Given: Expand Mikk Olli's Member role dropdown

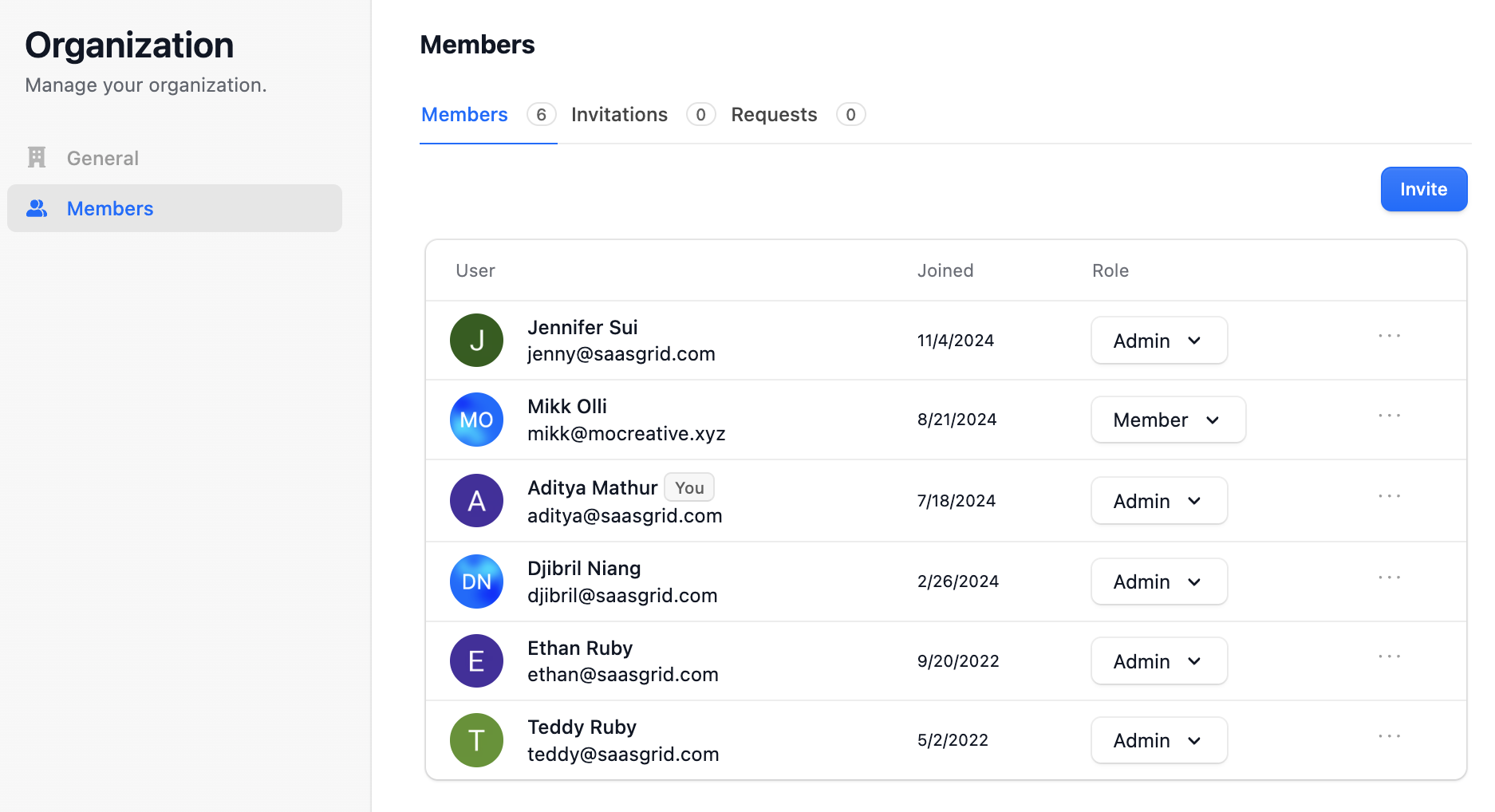Looking at the screenshot, I should coord(1168,420).
